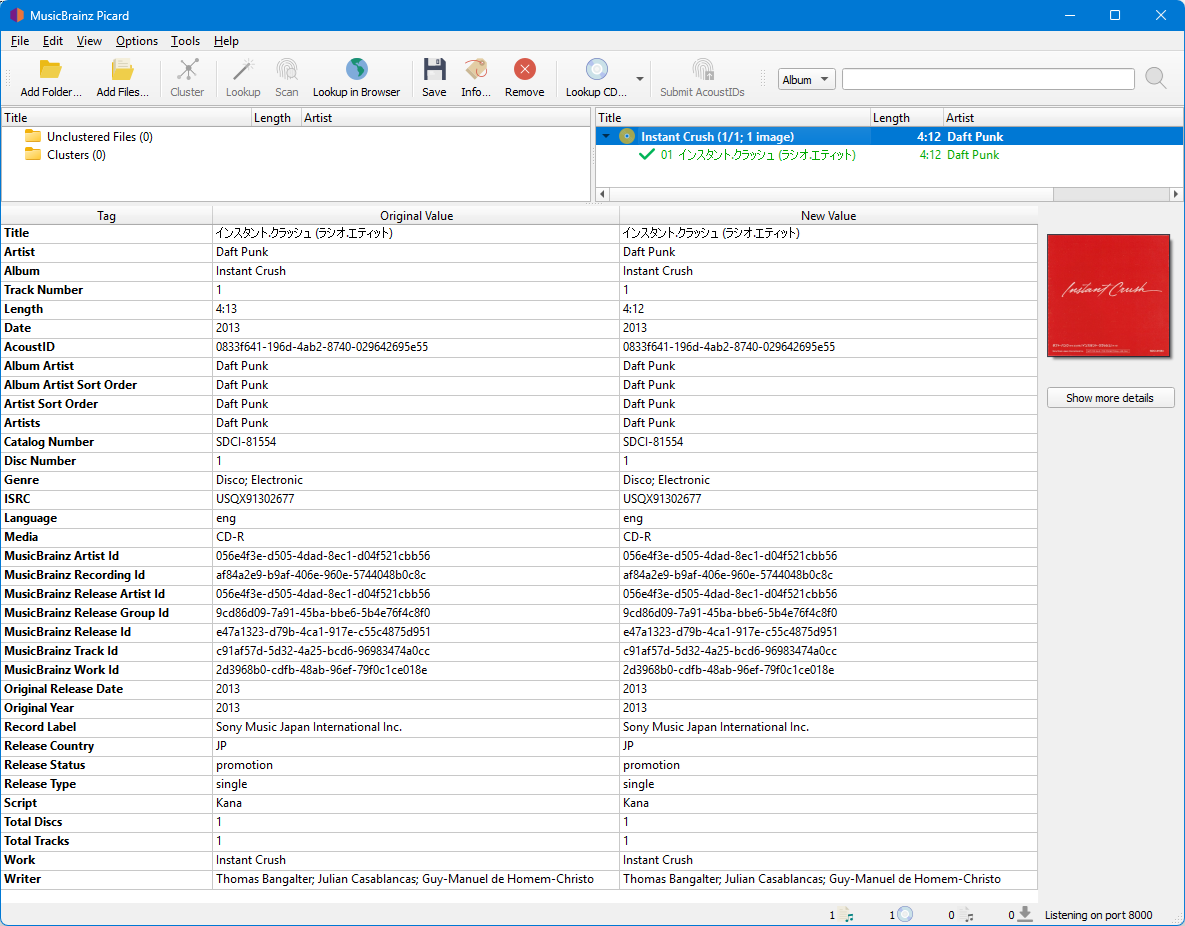Open the Options menu
The image size is (1185, 926).
pos(137,41)
